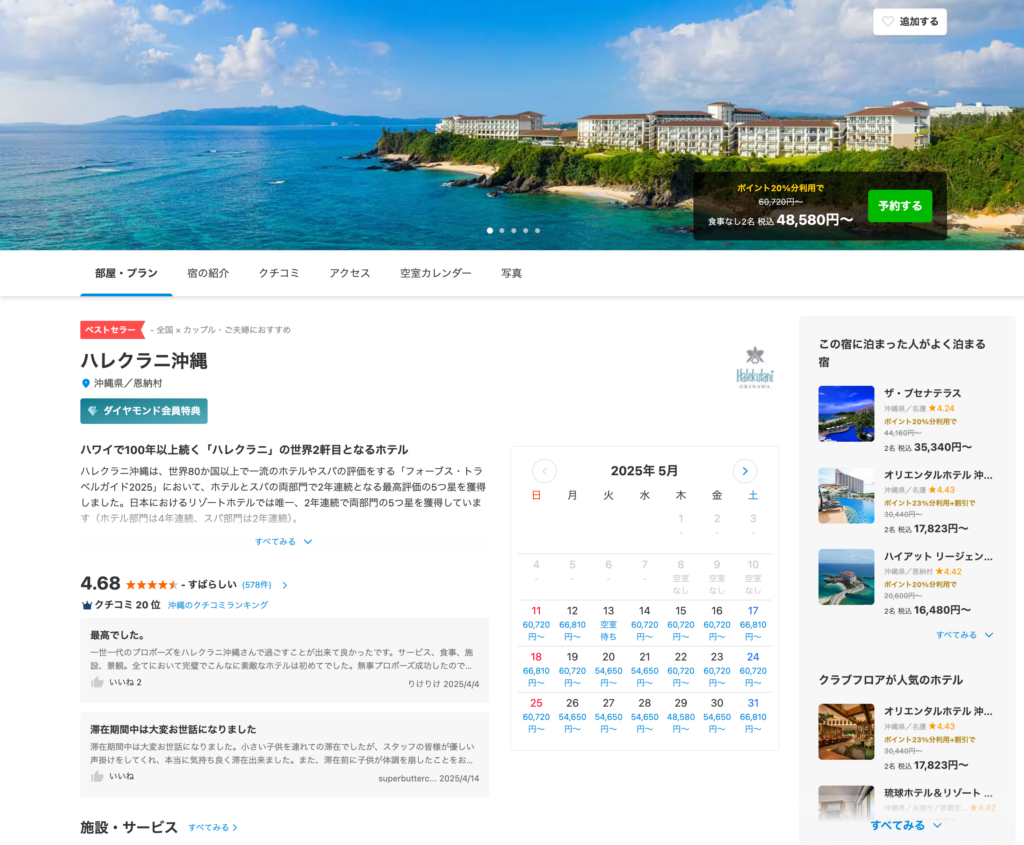Image resolution: width=1024 pixels, height=845 pixels.
Task: Go to next month in calendar
Action: [x=744, y=471]
